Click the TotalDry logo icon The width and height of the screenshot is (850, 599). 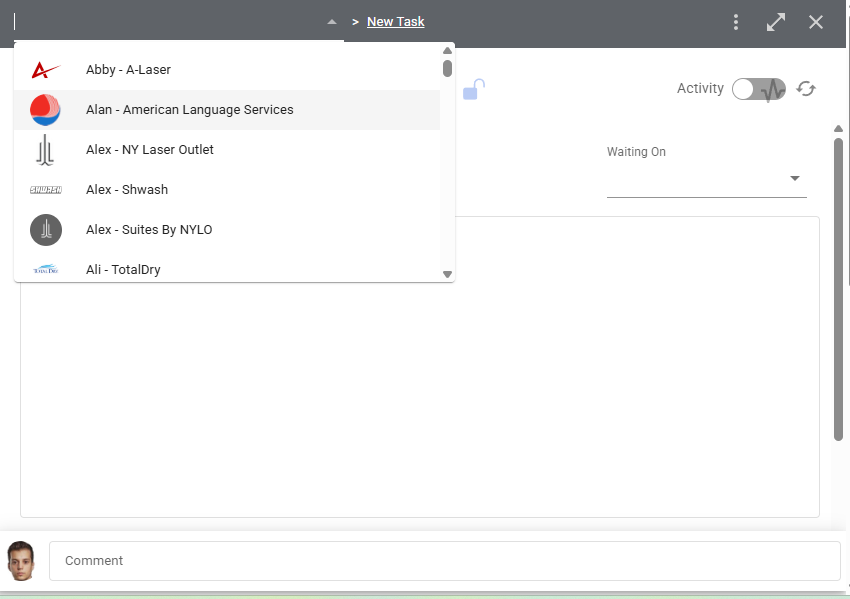[46, 269]
